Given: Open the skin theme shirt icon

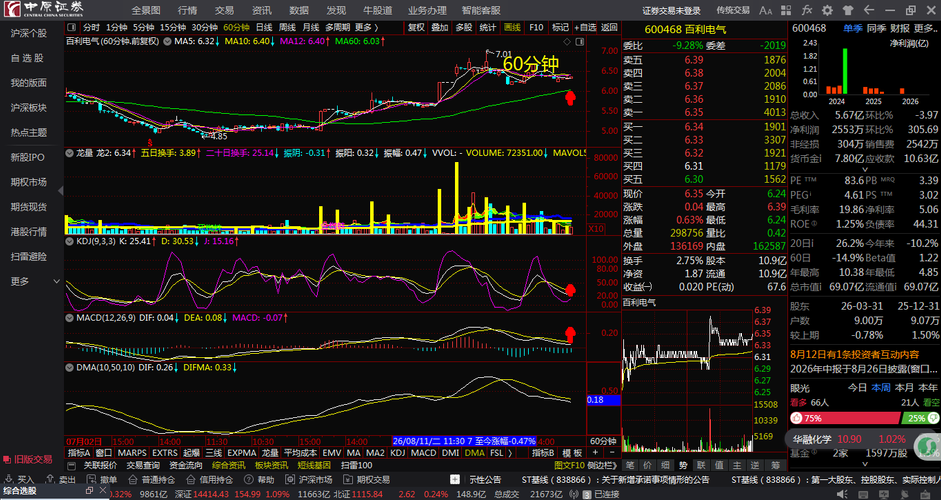Looking at the screenshot, I should [847, 10].
